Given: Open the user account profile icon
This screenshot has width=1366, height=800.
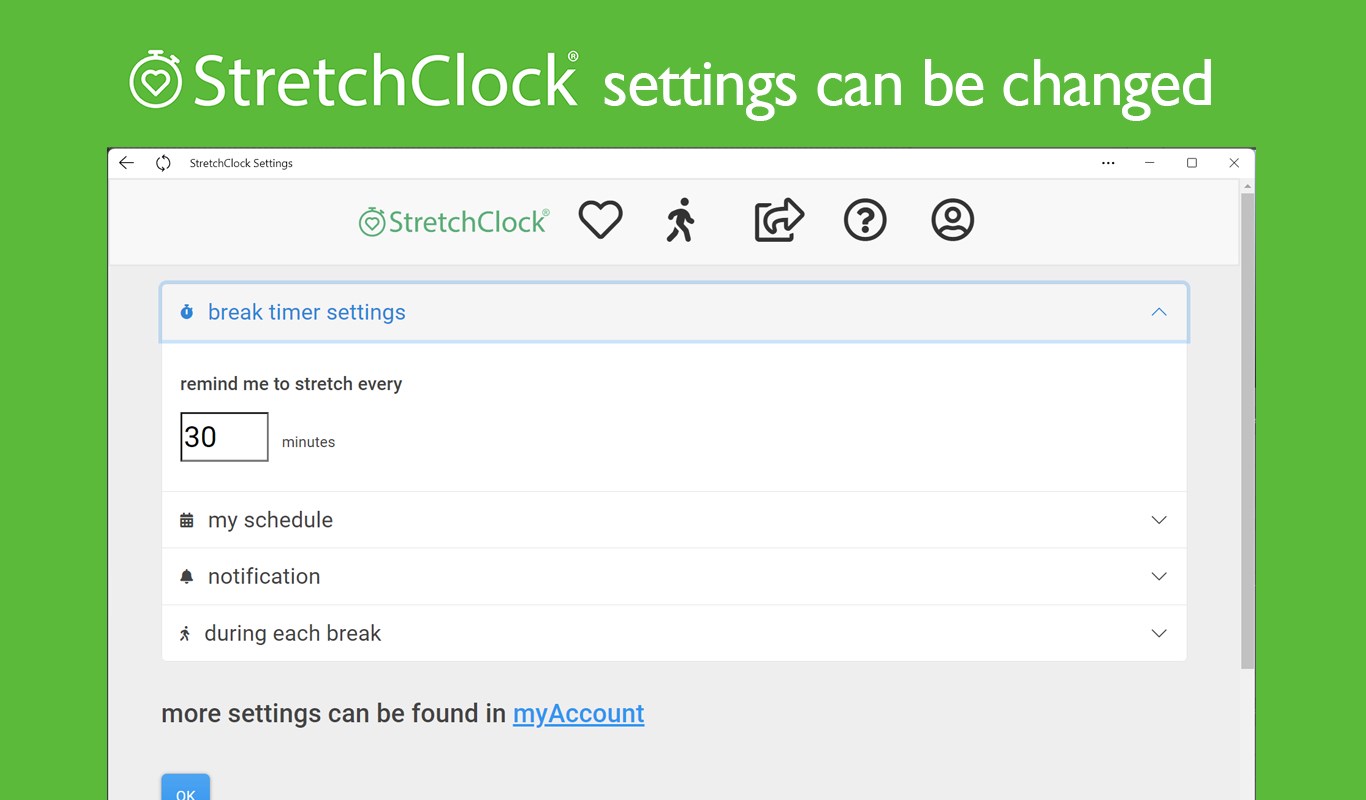Looking at the screenshot, I should coord(952,220).
